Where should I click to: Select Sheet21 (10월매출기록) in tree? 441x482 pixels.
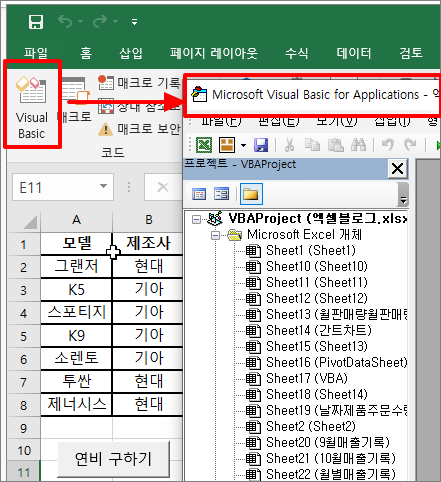tap(321, 459)
